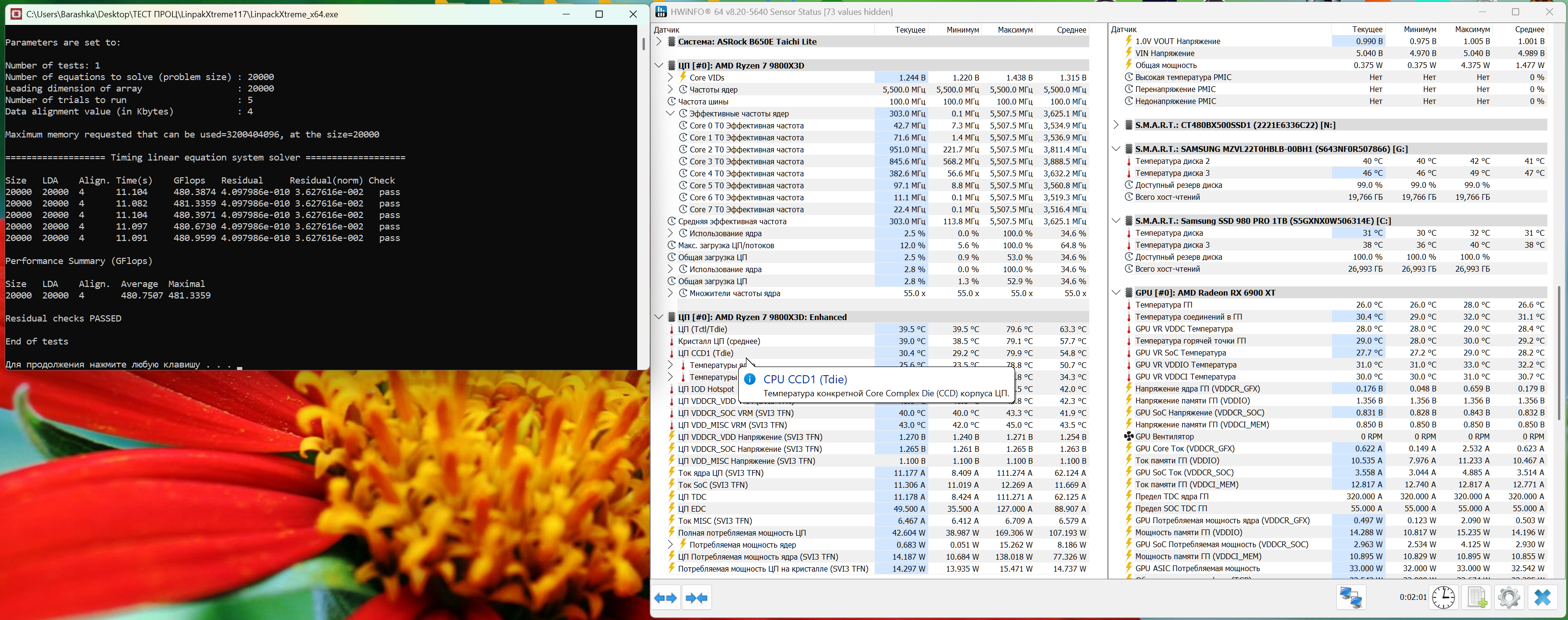The image size is (1568, 620).
Task: Open the remote network monitoring icon
Action: [x=1351, y=597]
